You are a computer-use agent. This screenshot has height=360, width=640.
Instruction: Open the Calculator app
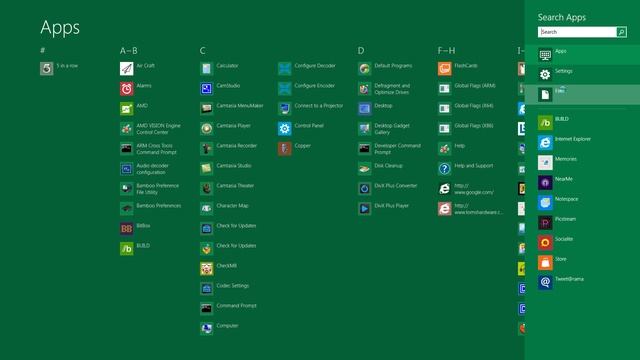[x=219, y=69]
